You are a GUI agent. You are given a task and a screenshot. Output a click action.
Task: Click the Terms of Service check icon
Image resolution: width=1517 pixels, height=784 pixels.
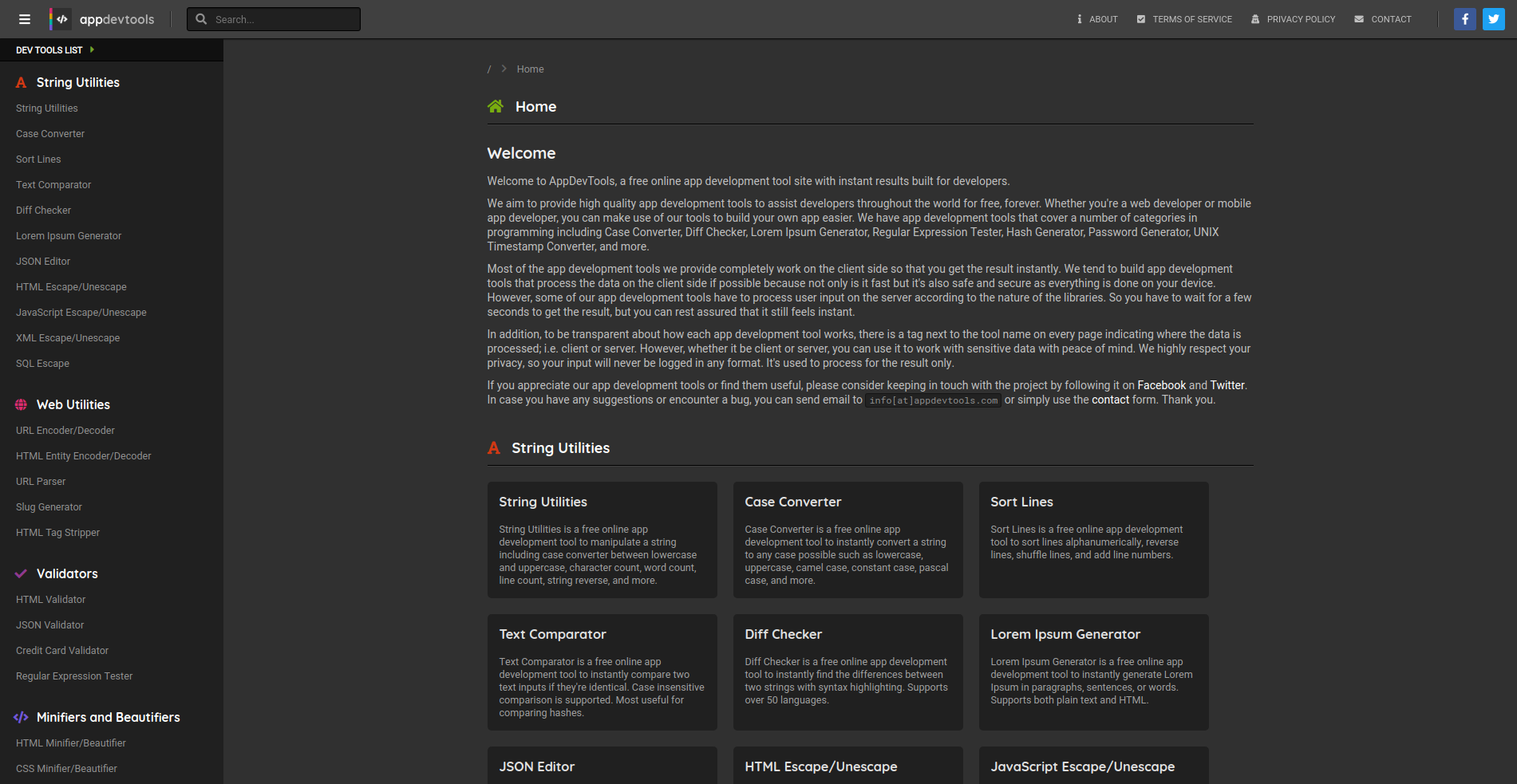1141,19
